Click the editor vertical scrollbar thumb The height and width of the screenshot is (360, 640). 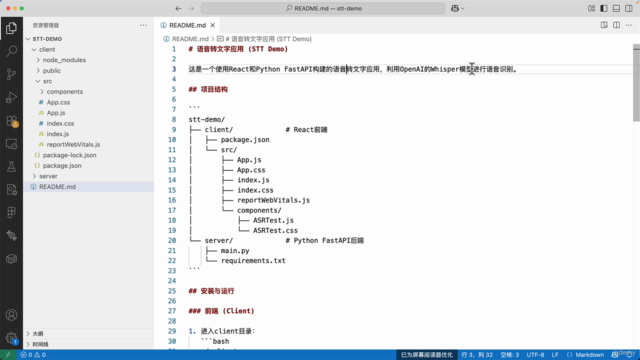[636, 82]
